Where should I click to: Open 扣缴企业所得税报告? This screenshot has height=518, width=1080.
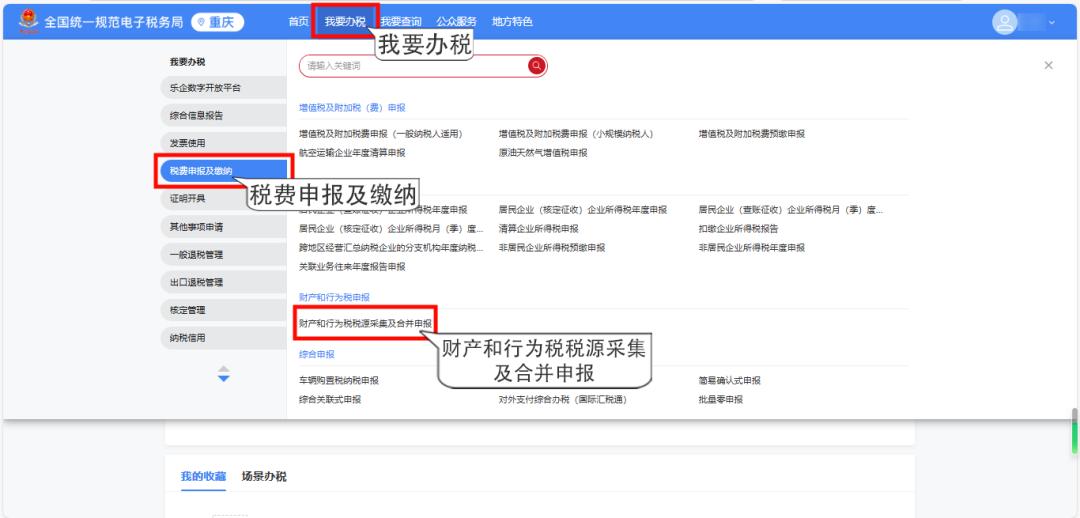point(738,229)
